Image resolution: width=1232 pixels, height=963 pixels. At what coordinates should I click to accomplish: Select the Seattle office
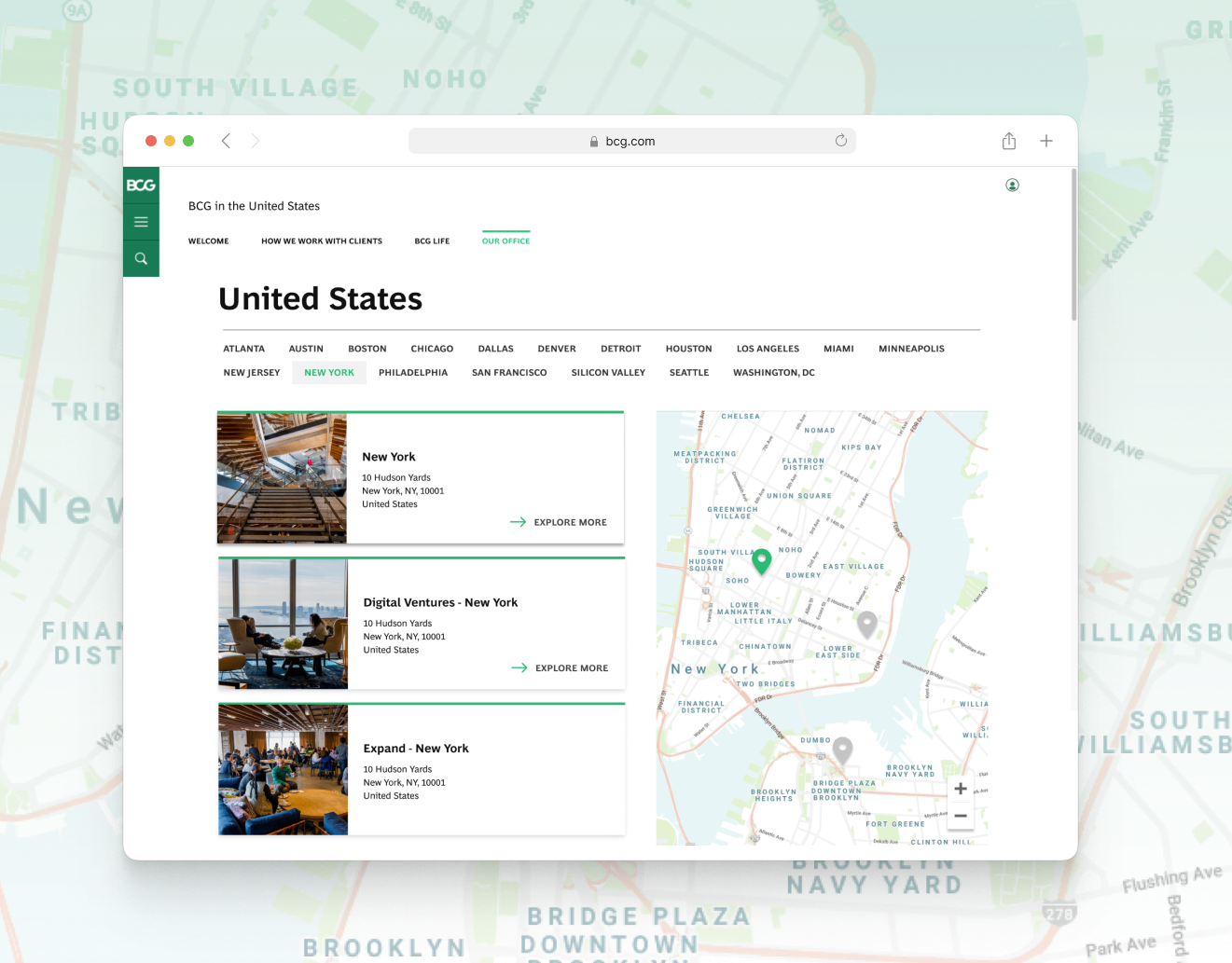689,373
